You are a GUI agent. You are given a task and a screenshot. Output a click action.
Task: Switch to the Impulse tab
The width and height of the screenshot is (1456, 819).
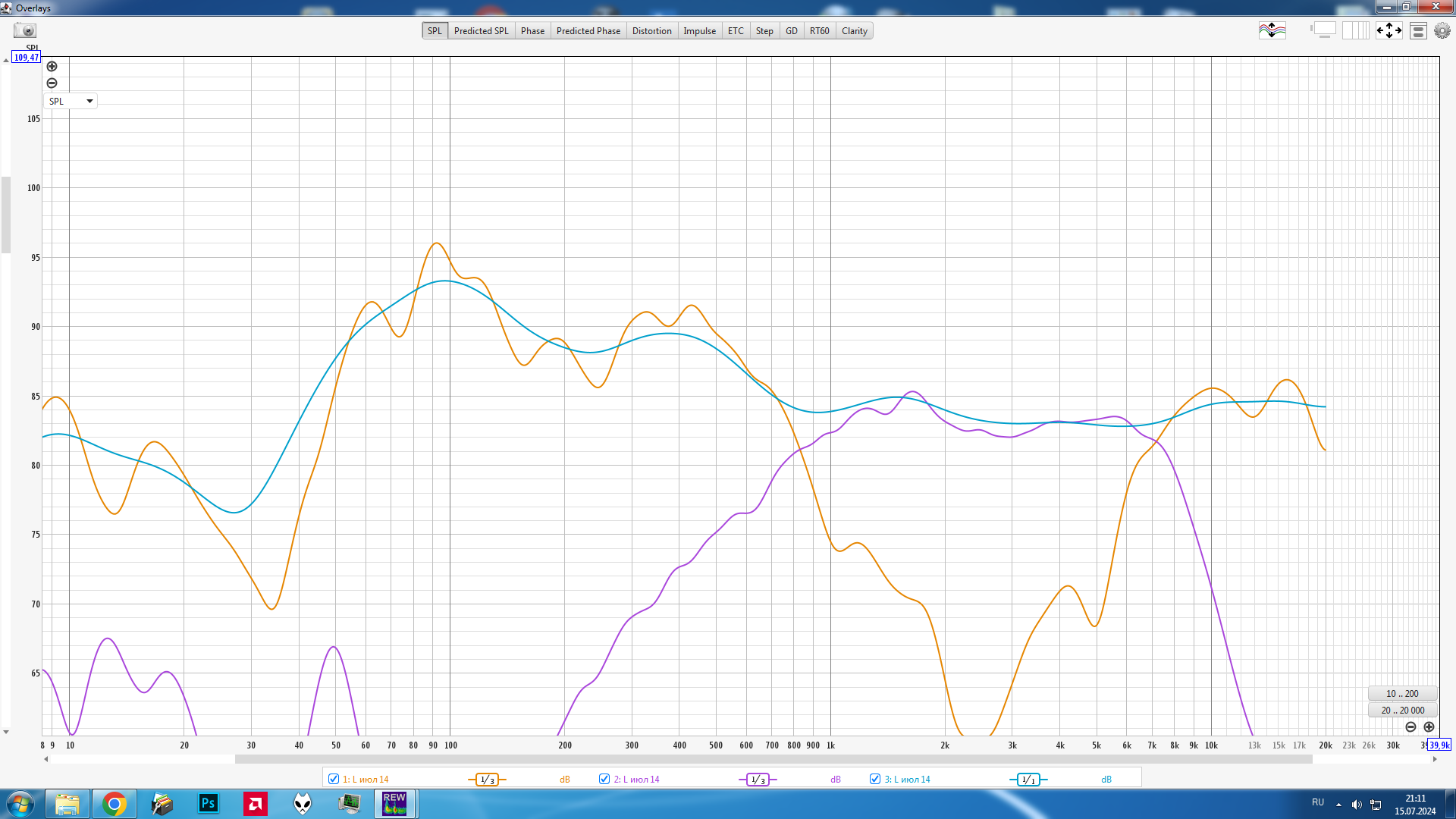[x=699, y=31]
